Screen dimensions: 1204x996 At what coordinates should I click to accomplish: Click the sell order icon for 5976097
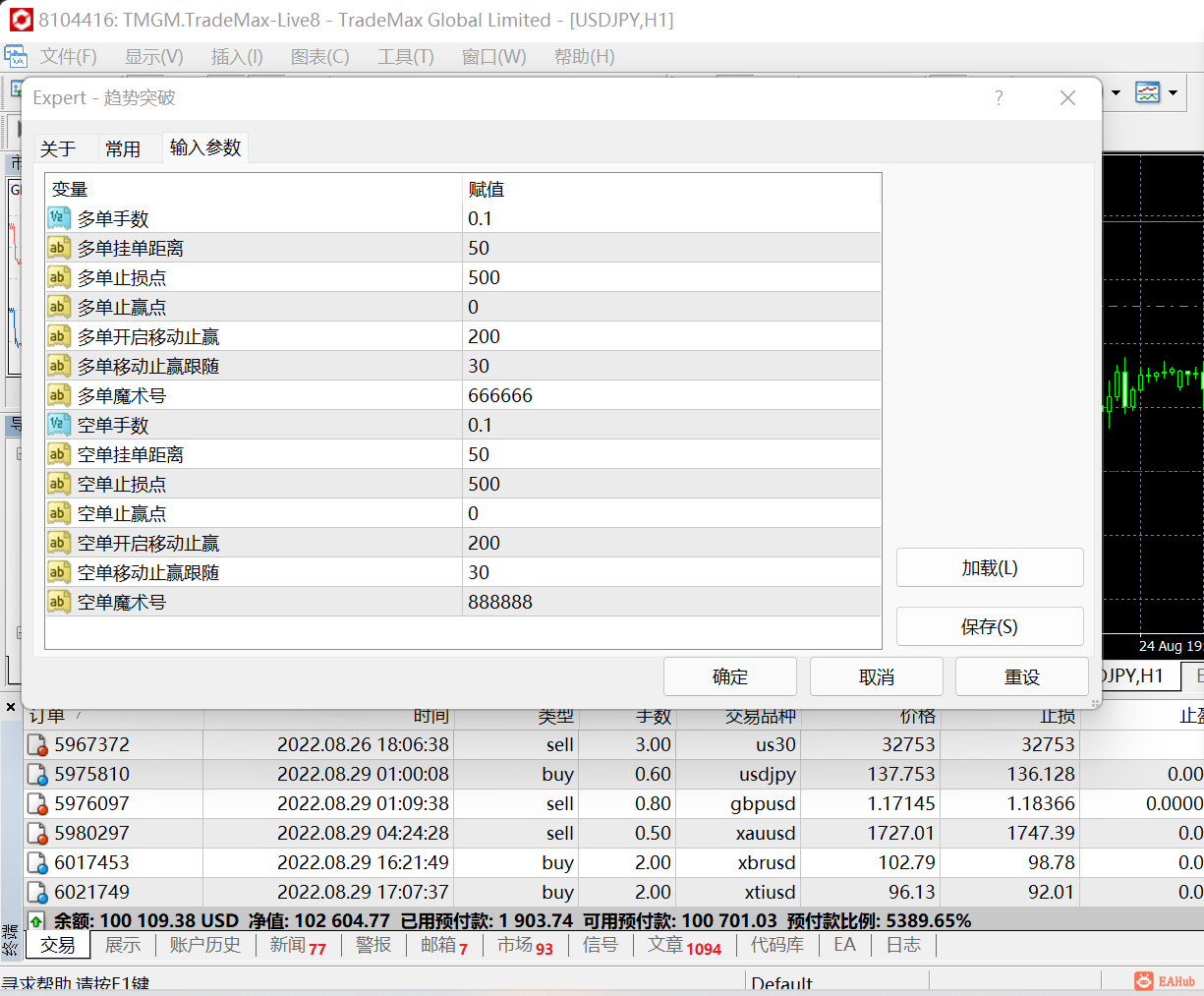tap(37, 804)
